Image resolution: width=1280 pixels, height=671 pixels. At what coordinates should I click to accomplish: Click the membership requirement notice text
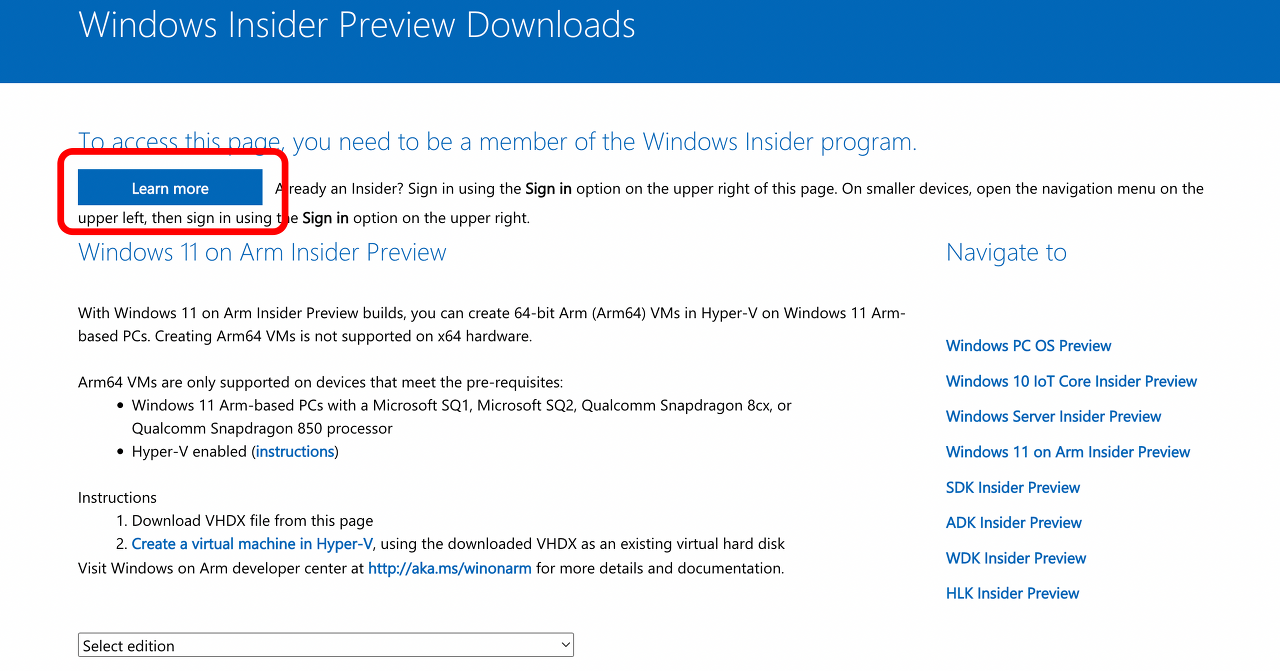[497, 141]
